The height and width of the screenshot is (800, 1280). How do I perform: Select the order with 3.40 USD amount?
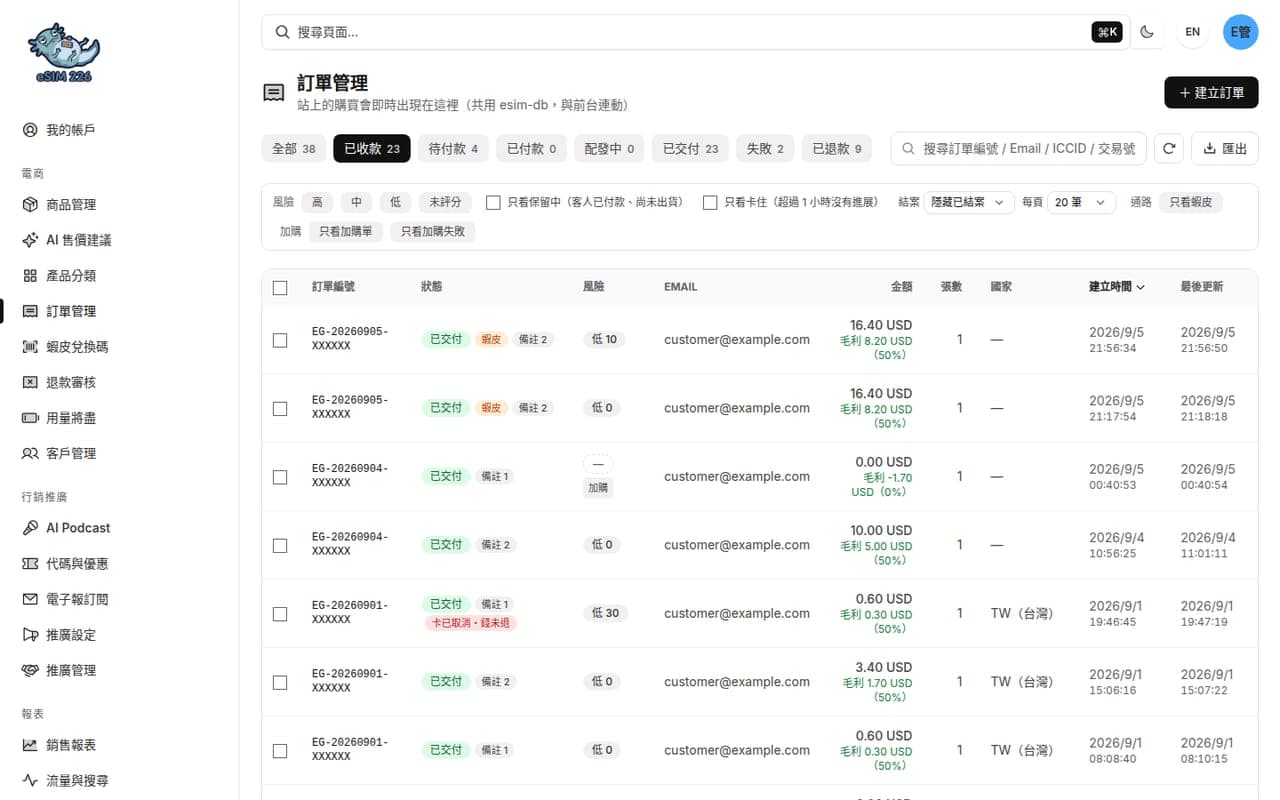point(280,682)
